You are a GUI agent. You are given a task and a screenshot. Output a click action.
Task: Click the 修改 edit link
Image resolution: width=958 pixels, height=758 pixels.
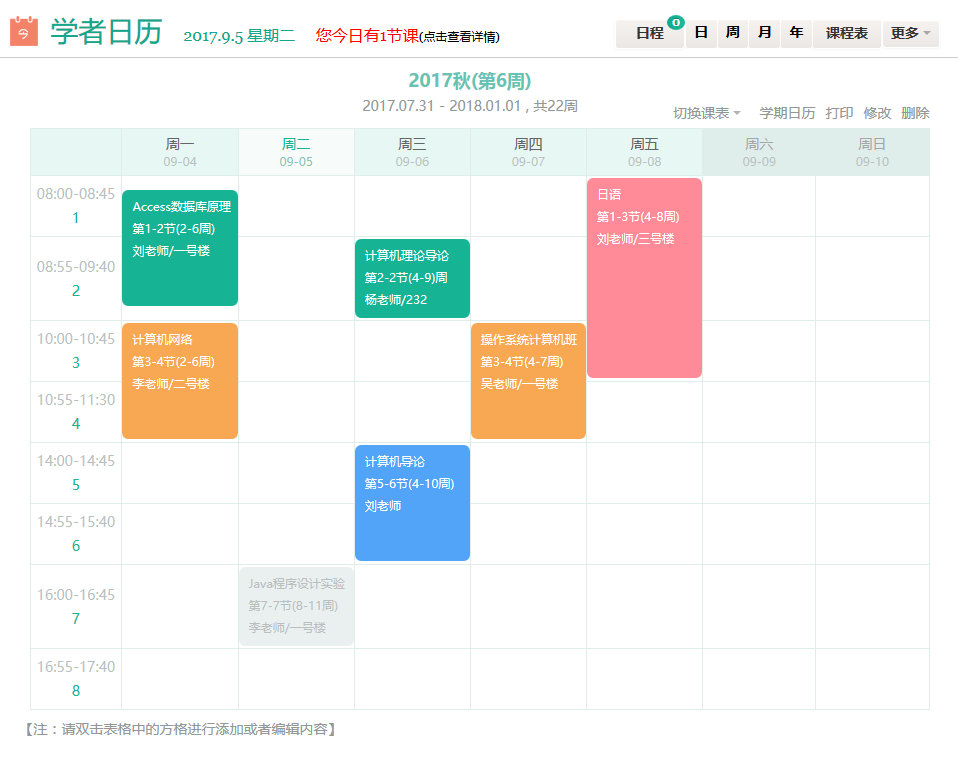[x=877, y=113]
